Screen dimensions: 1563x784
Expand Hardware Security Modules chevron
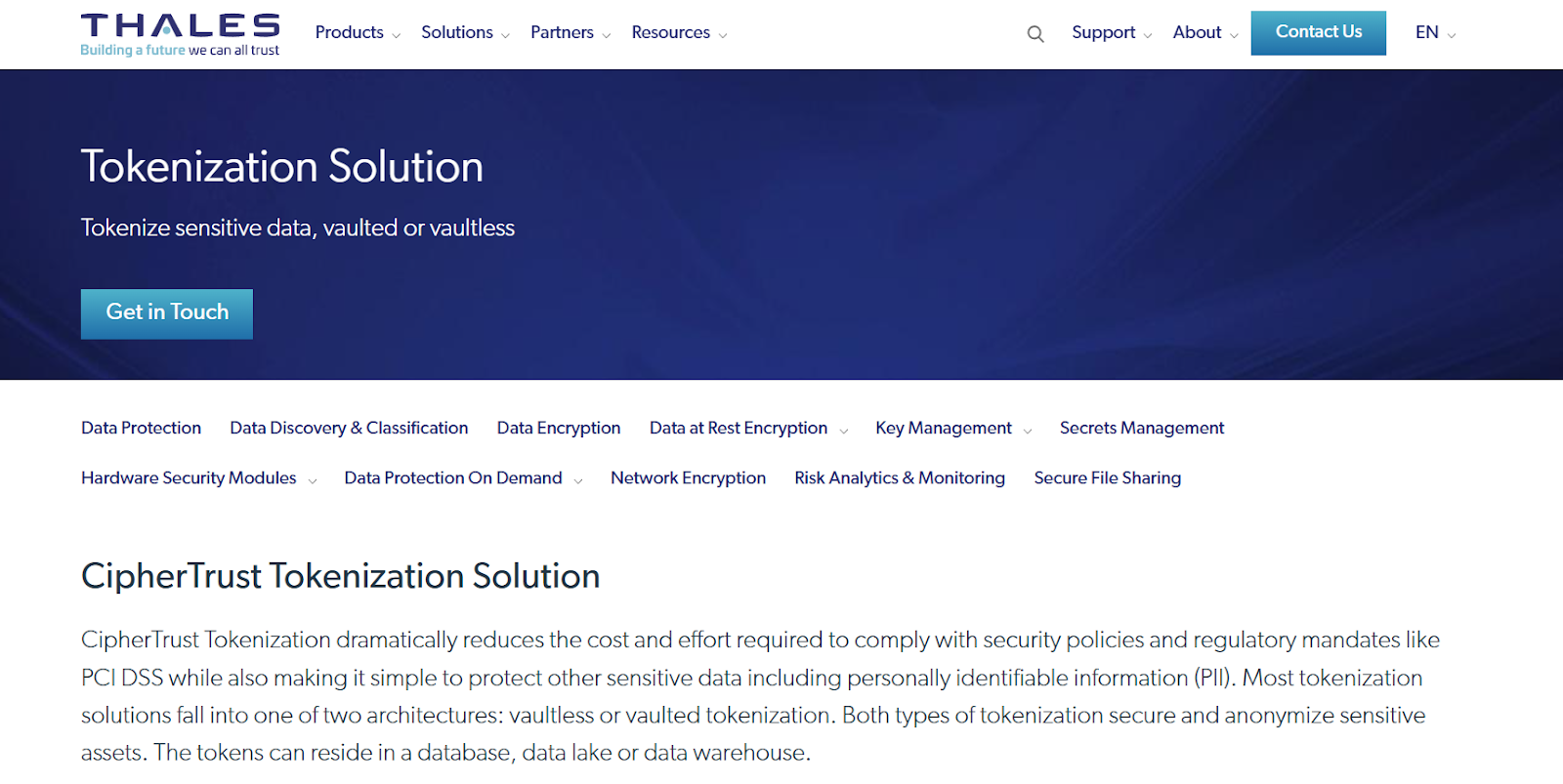click(313, 480)
